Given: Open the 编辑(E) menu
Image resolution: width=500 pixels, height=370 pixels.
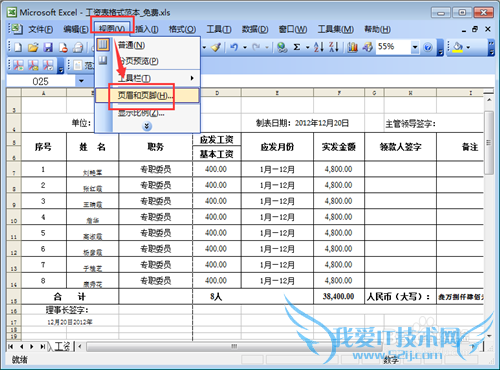Looking at the screenshot, I should pos(76,29).
